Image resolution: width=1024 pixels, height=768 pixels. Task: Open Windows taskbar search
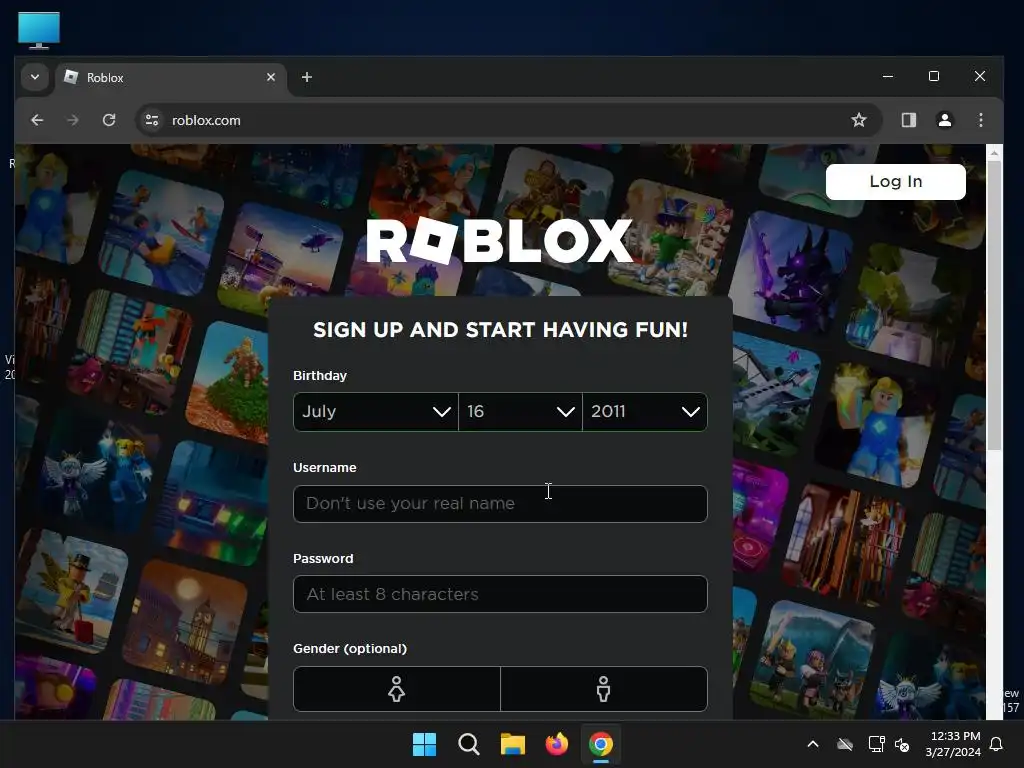point(469,744)
